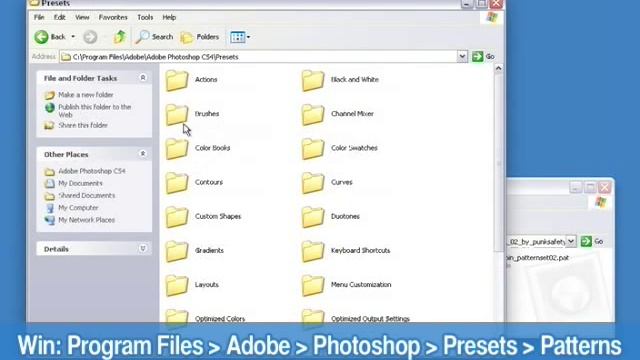Click the Duotones folder name
640x360 pixels.
click(345, 216)
